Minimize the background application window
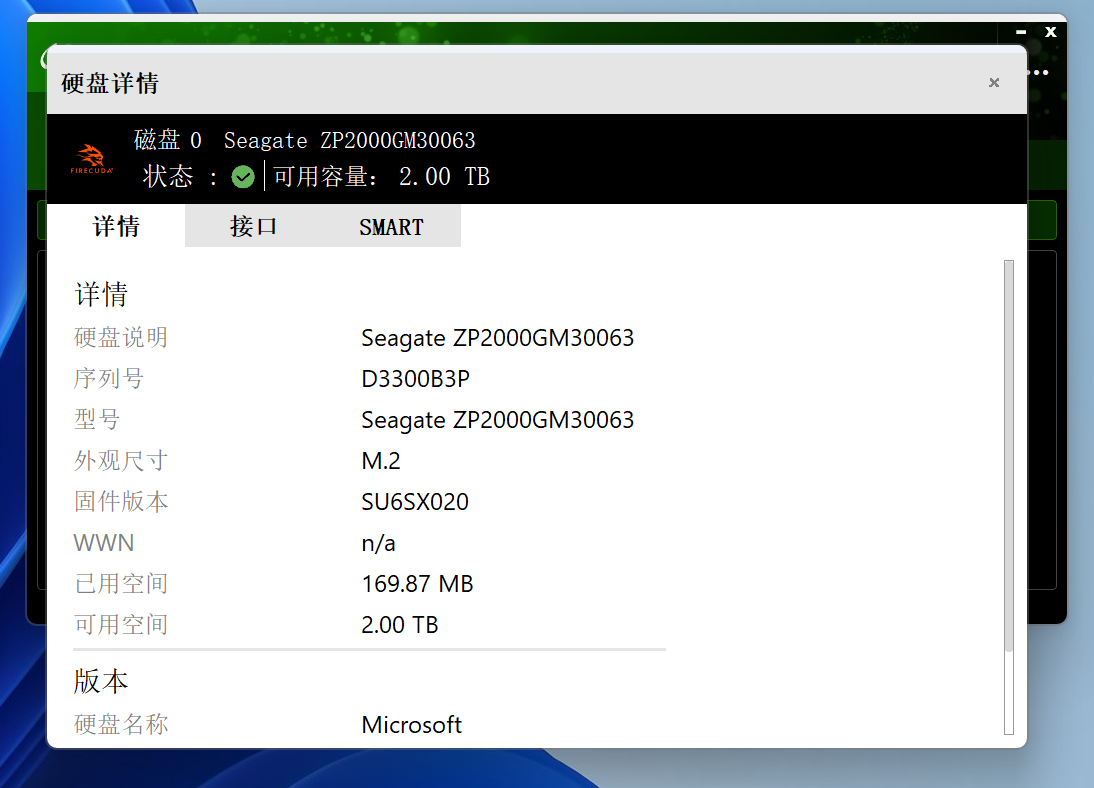Image resolution: width=1094 pixels, height=788 pixels. (x=1021, y=32)
